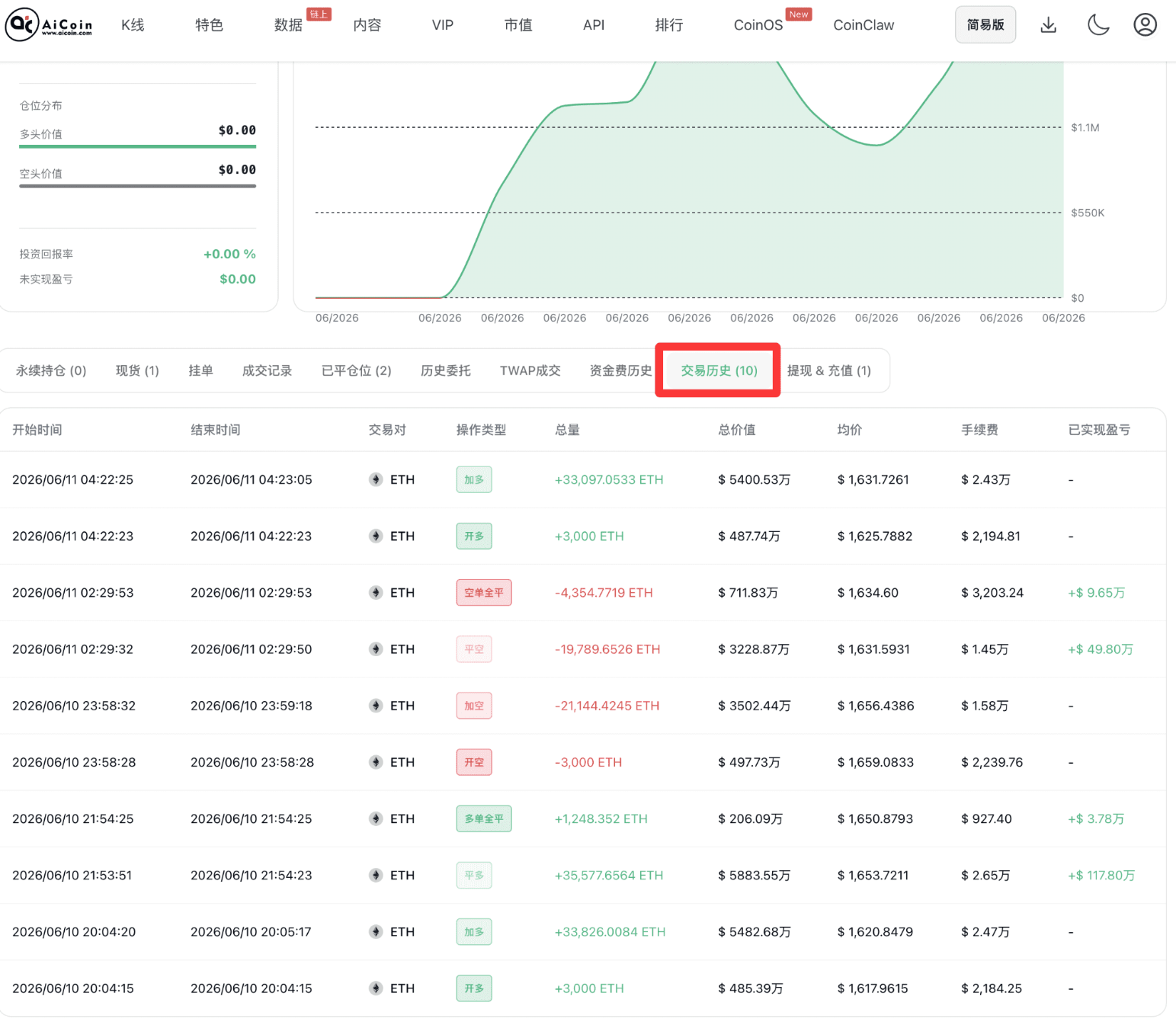Click the +33,097.0533 ETH amount
Viewport: 1176px width, 1025px height.
point(609,479)
